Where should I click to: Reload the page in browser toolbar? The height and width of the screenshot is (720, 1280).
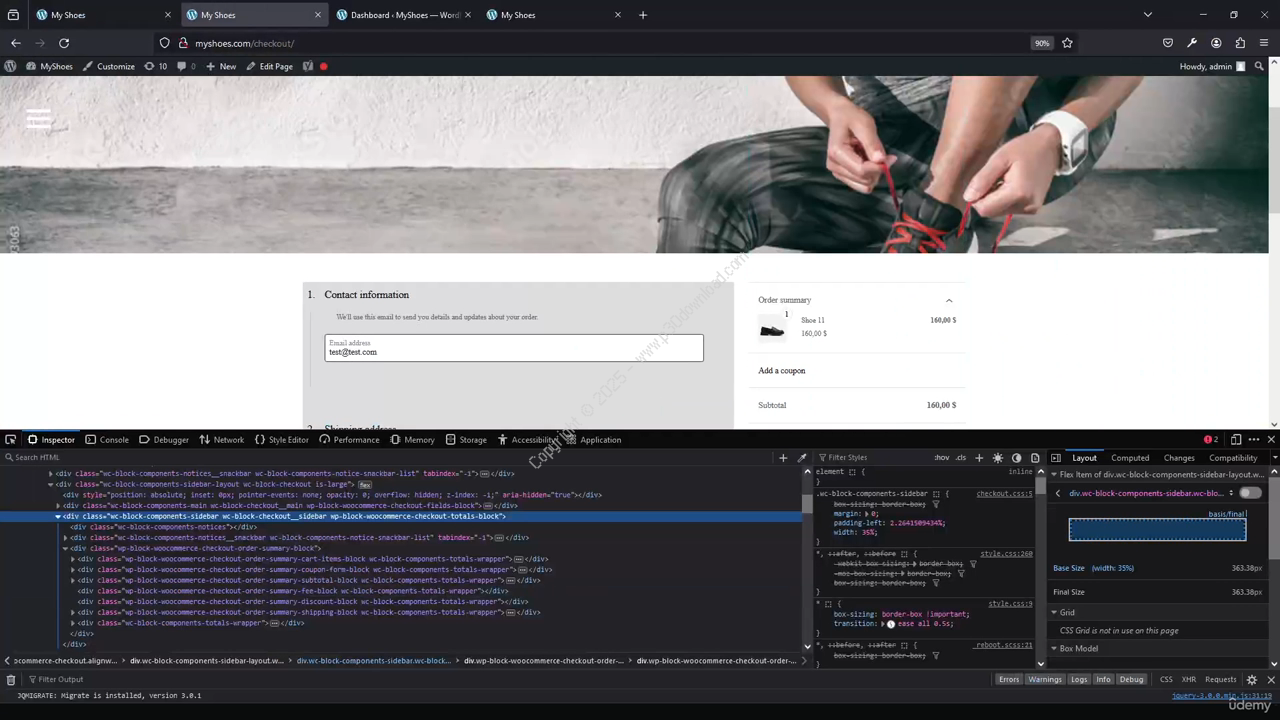click(64, 43)
